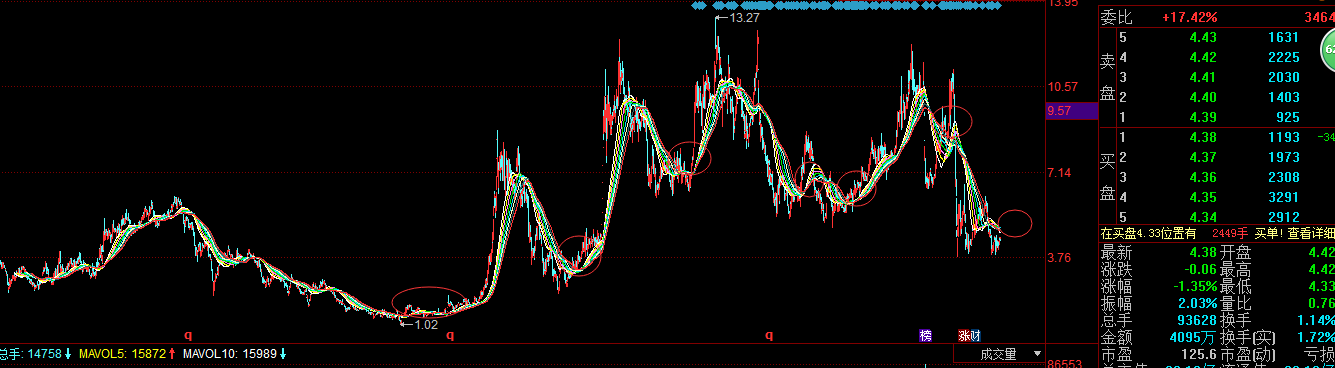Click the green circular badge beside sell orders

pyautogui.click(x=1328, y=47)
